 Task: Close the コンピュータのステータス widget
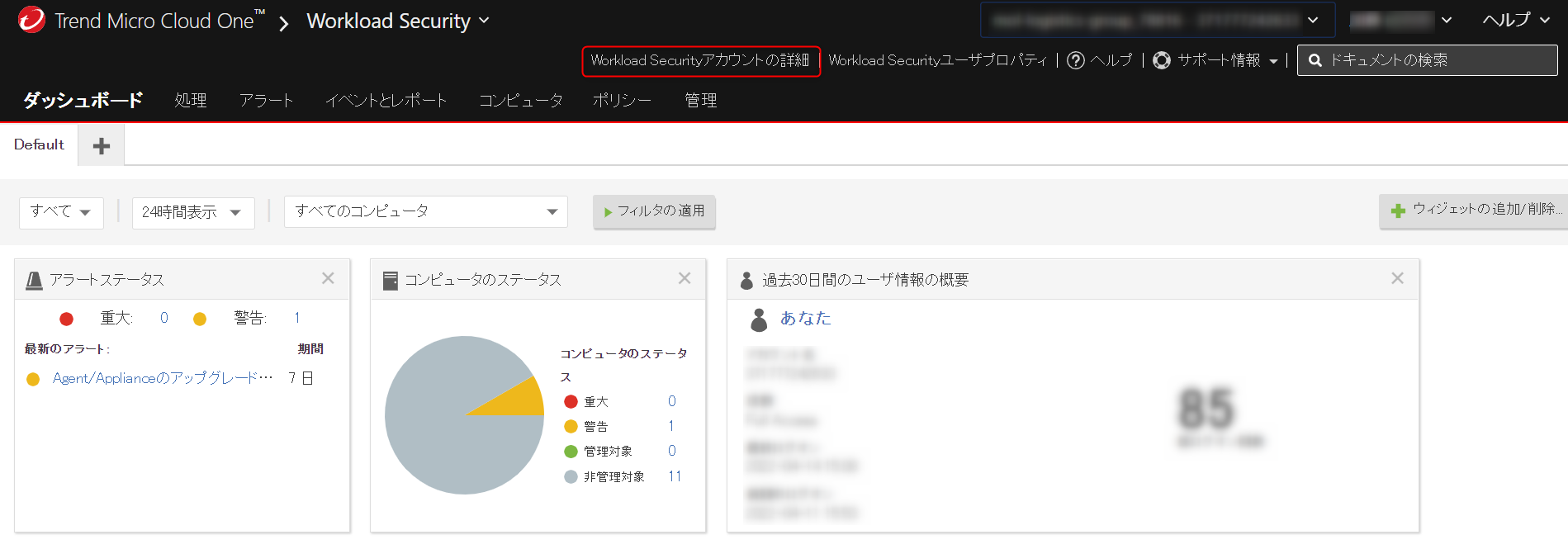(x=685, y=278)
